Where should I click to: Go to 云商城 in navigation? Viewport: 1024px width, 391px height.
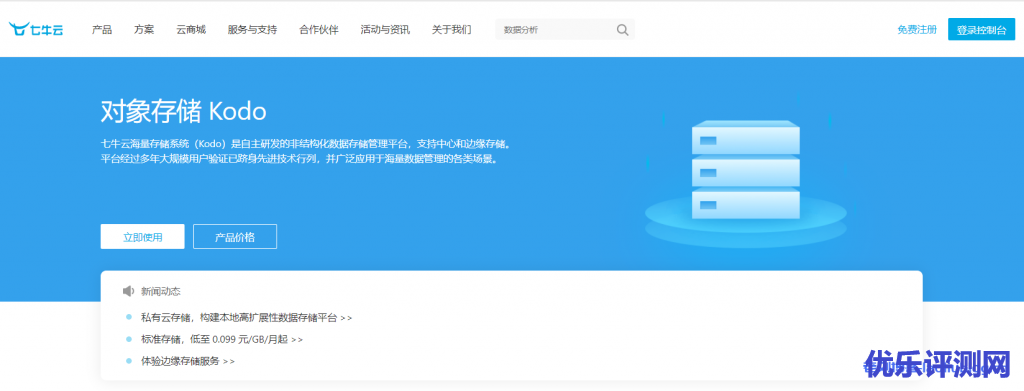[191, 29]
